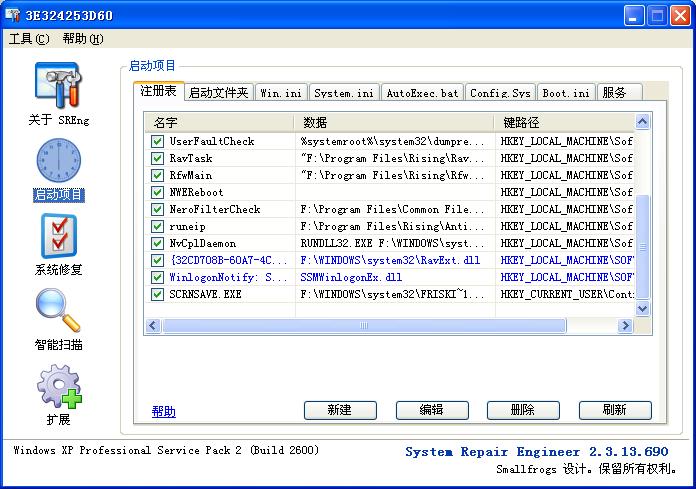
Task: Select the NvCplDaemon row name
Action: (202, 243)
